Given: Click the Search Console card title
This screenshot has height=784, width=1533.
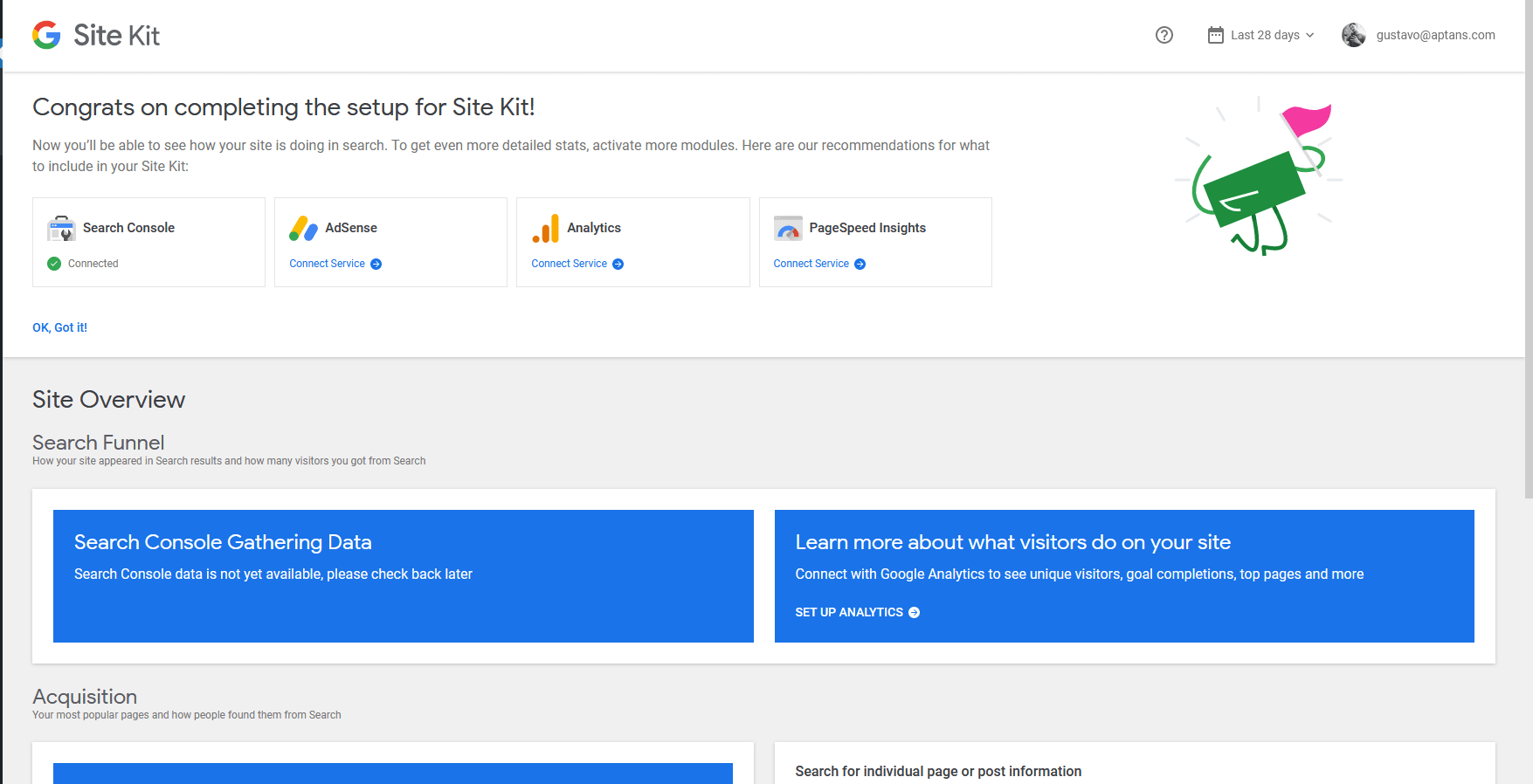Looking at the screenshot, I should pos(128,228).
